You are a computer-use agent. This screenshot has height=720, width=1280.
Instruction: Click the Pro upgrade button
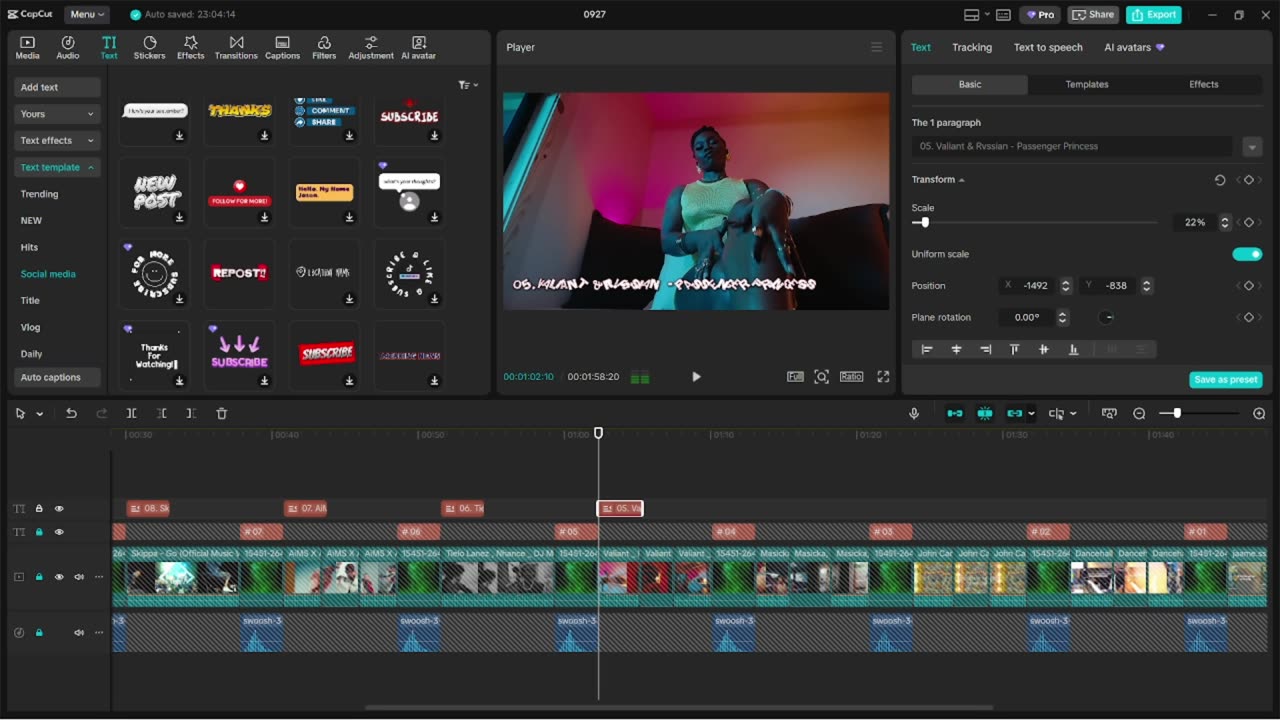[x=1041, y=15]
